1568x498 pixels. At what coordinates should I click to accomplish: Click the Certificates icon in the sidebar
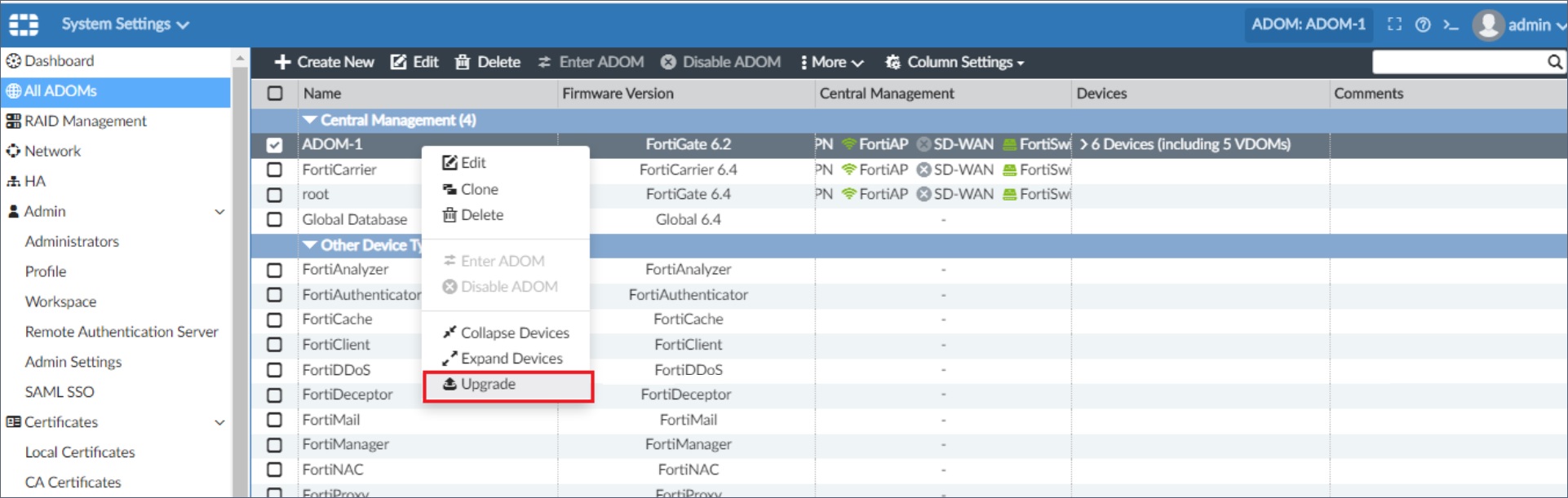(14, 422)
